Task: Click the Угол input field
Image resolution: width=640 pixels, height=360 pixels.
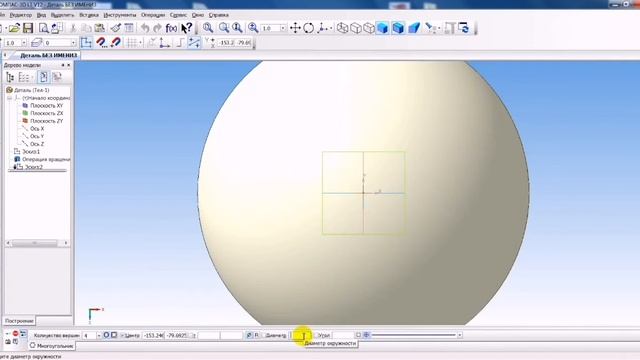Action: pos(343,335)
